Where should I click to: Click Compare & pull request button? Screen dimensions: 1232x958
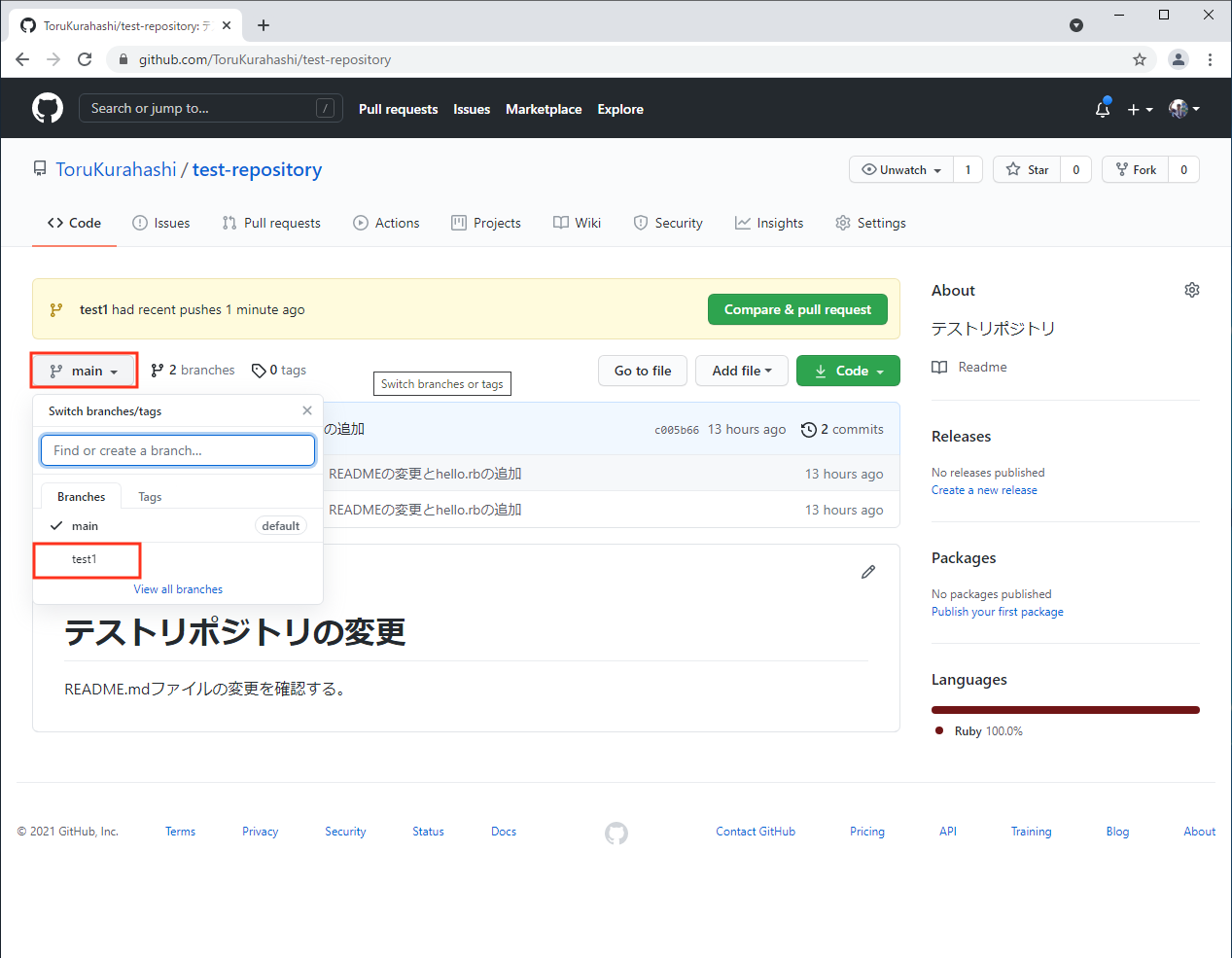tap(797, 309)
